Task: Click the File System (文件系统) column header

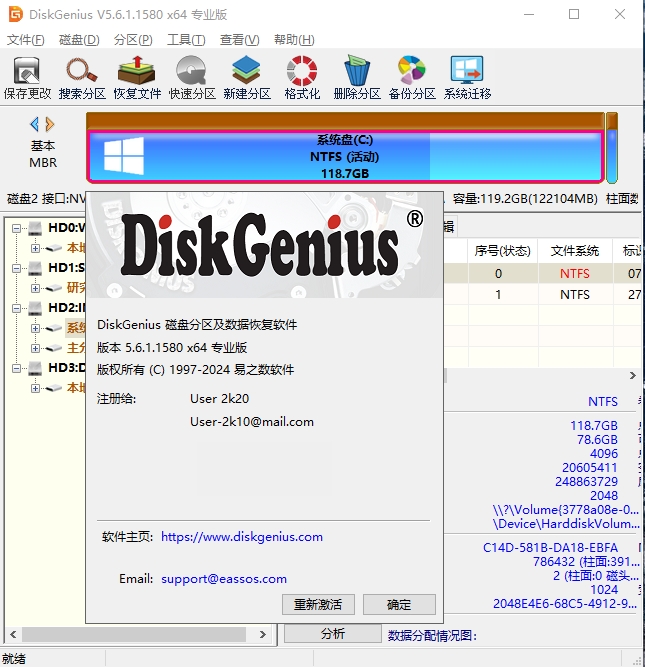Action: tap(575, 251)
